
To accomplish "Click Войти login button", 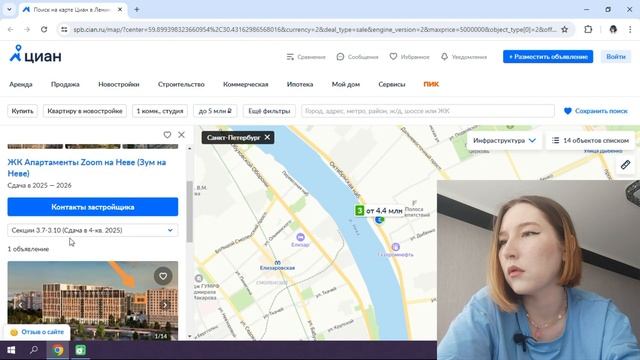I will point(616,57).
